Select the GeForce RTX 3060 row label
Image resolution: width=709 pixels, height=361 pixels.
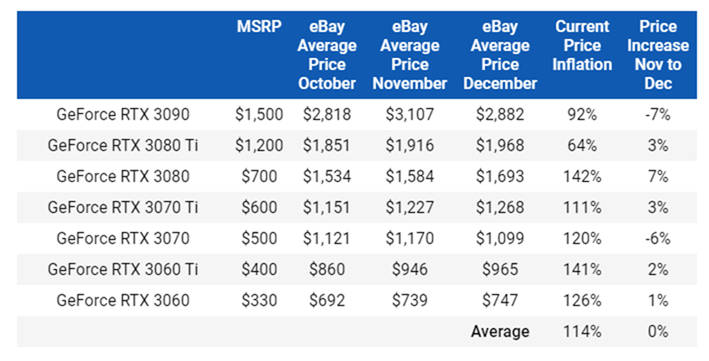coord(123,300)
